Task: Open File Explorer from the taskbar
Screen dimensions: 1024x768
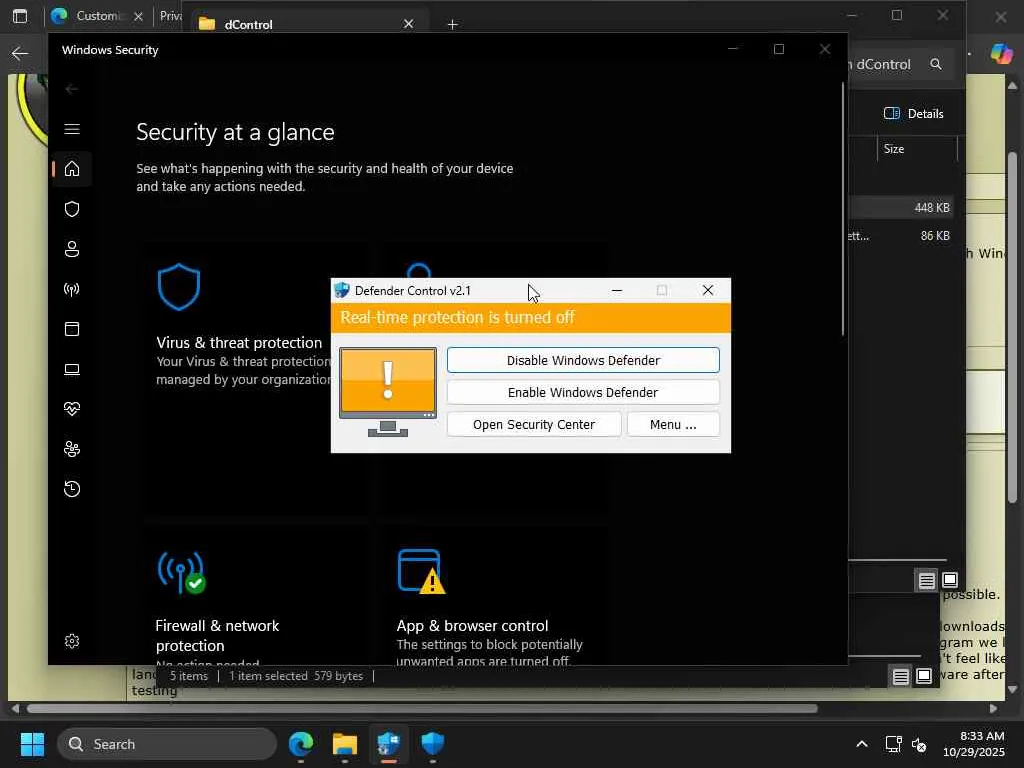Action: pos(345,744)
